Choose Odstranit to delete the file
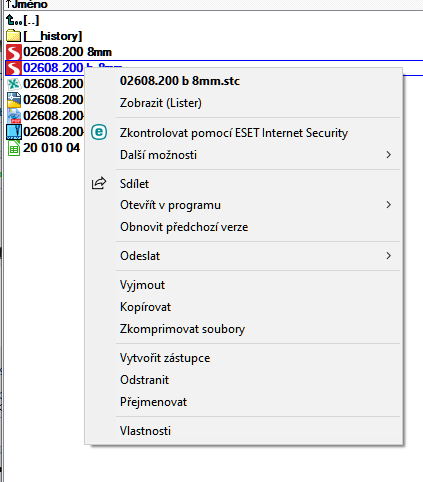Screen dimensions: 423x482 144,380
